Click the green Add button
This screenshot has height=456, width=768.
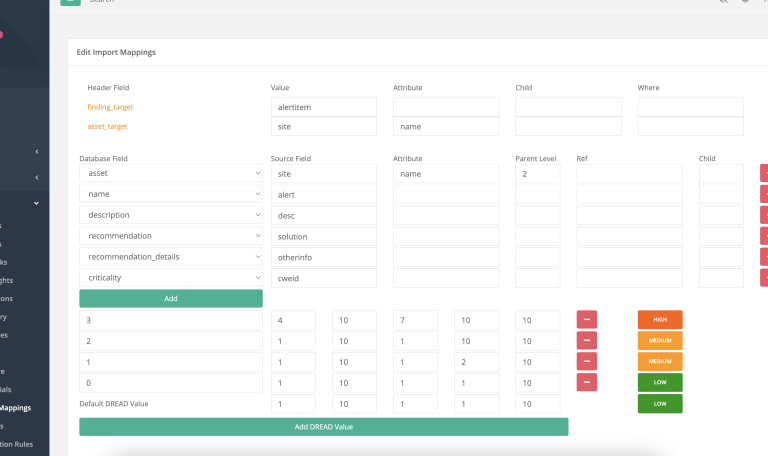click(x=171, y=298)
